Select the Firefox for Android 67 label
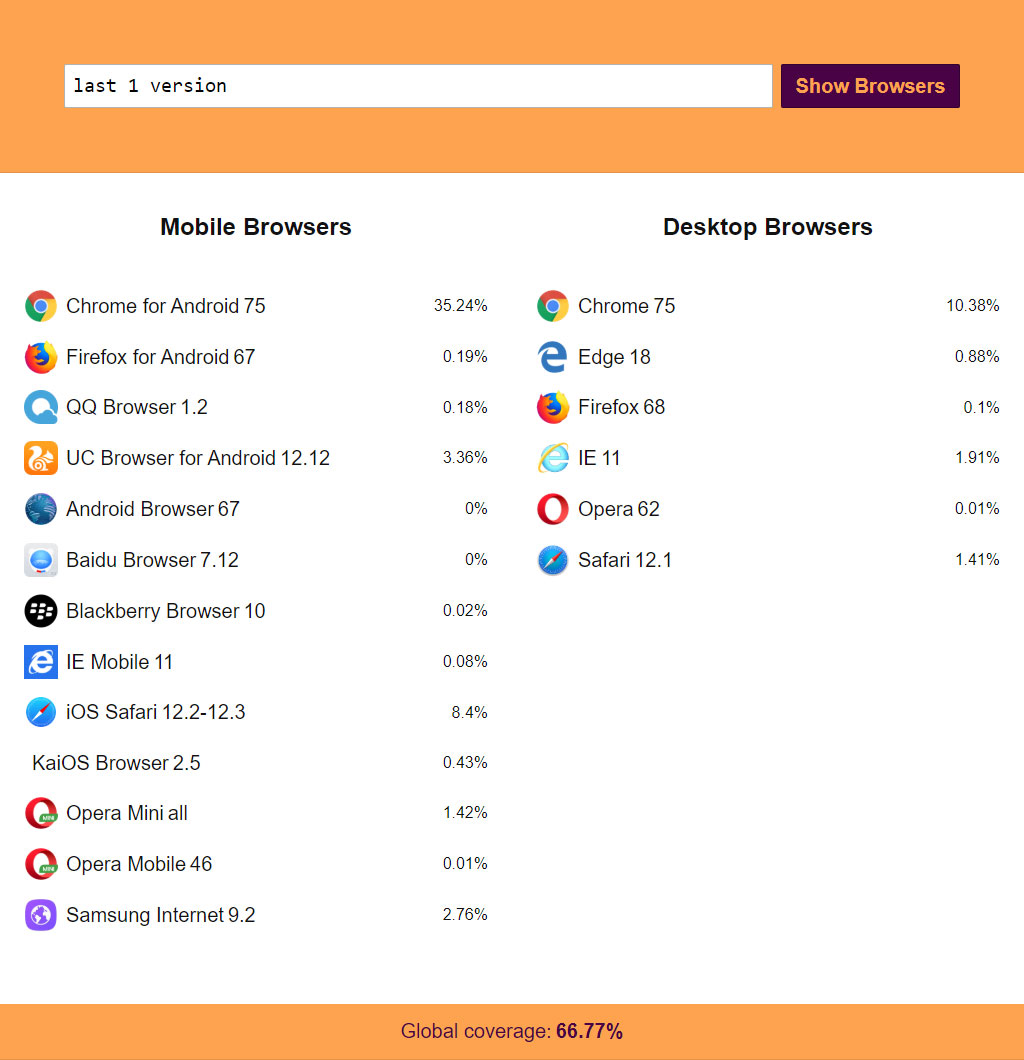Viewport: 1024px width, 1060px height. pos(160,357)
